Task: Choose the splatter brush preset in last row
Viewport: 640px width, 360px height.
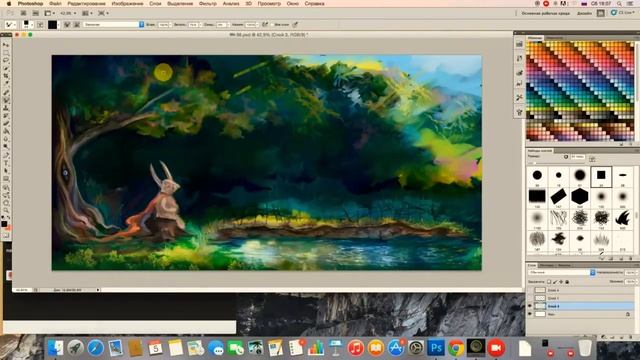Action: (x=558, y=239)
